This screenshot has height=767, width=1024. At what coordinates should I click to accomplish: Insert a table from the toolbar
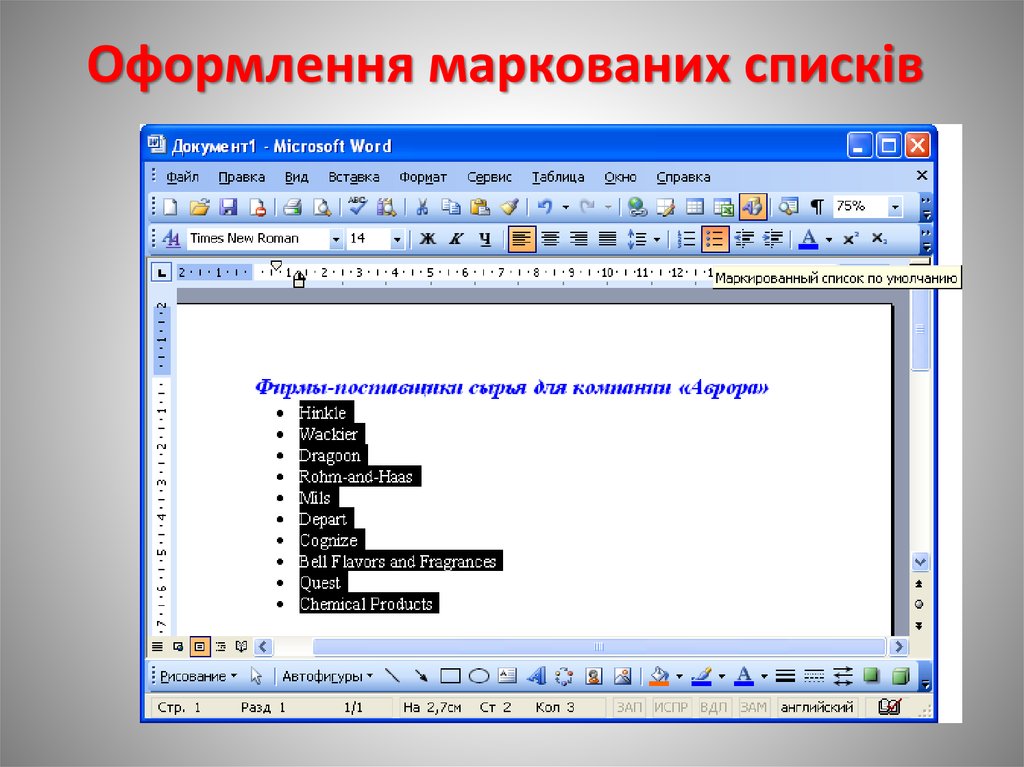click(694, 207)
